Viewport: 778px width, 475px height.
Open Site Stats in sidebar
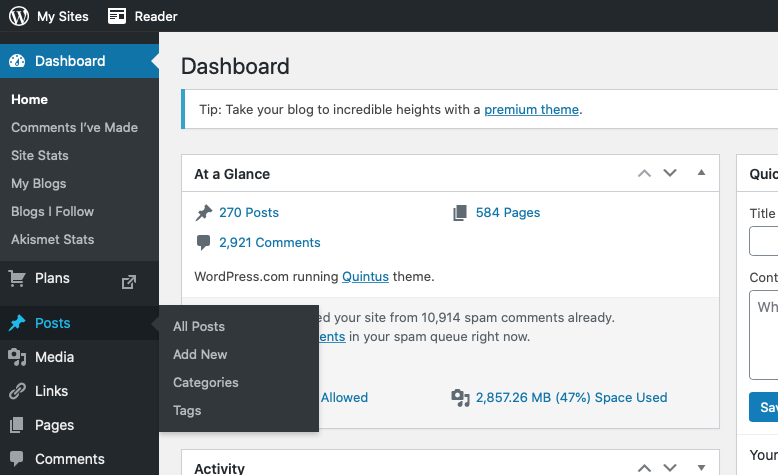(40, 155)
